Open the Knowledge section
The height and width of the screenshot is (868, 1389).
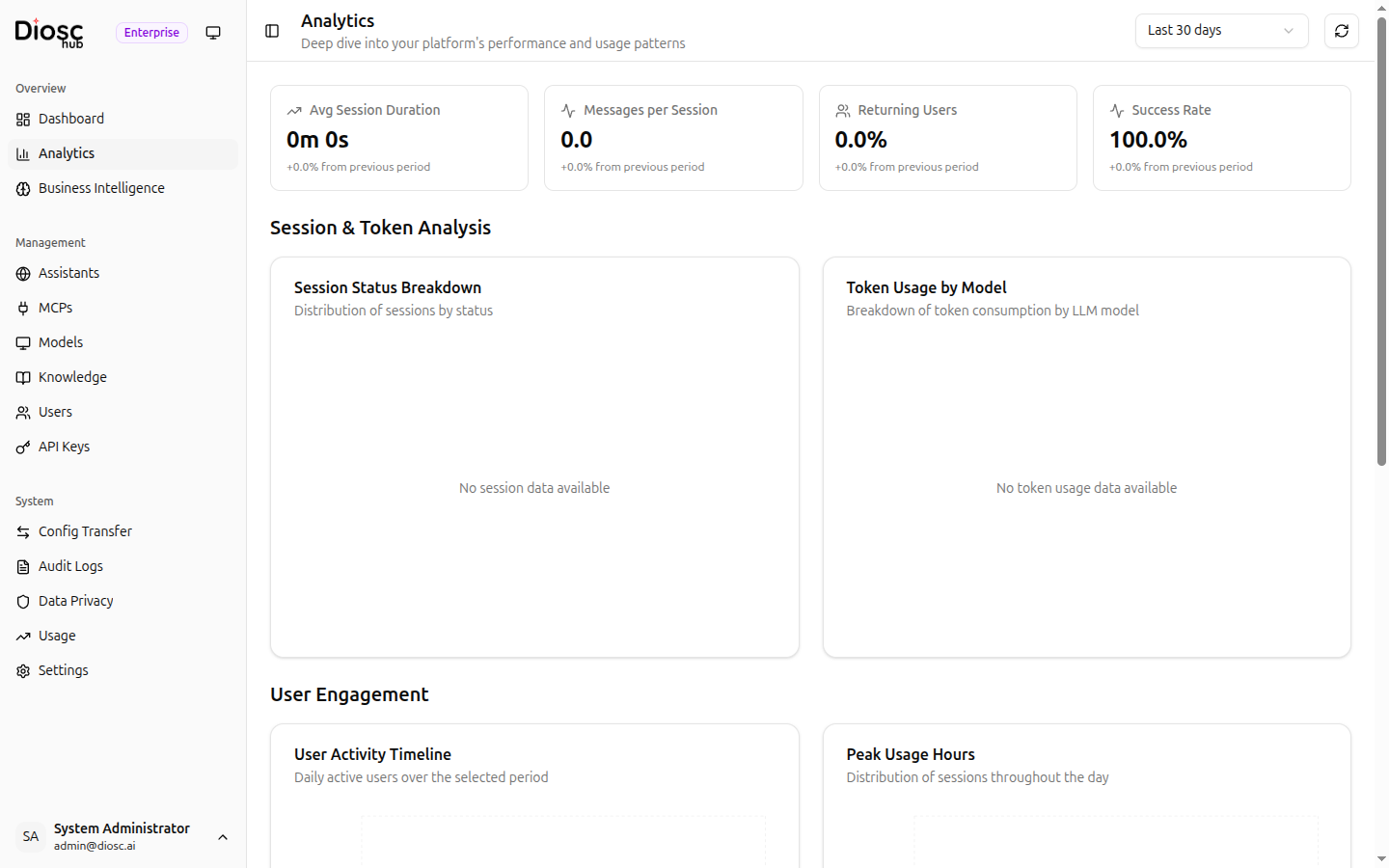click(123, 378)
